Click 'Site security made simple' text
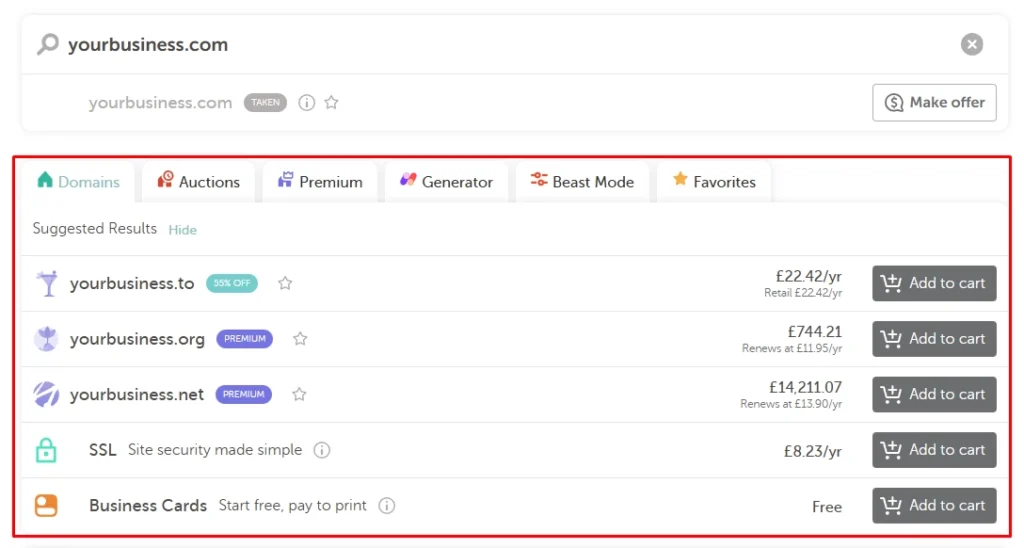Screen dimensions: 1024x548 (215, 450)
